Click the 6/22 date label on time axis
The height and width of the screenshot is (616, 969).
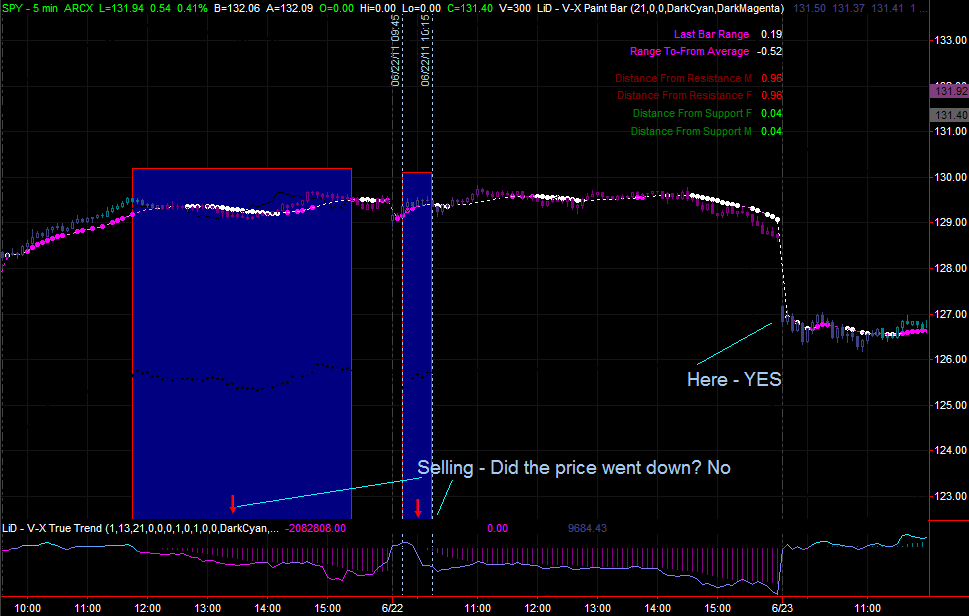coord(392,609)
